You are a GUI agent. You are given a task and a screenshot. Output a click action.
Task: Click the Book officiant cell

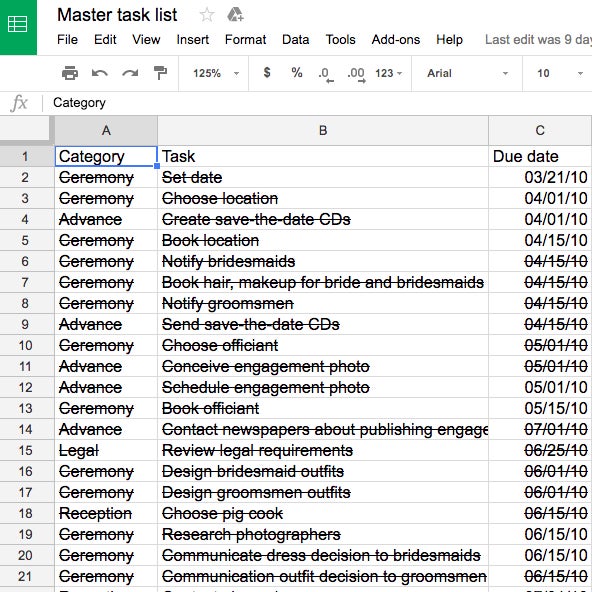coord(323,409)
